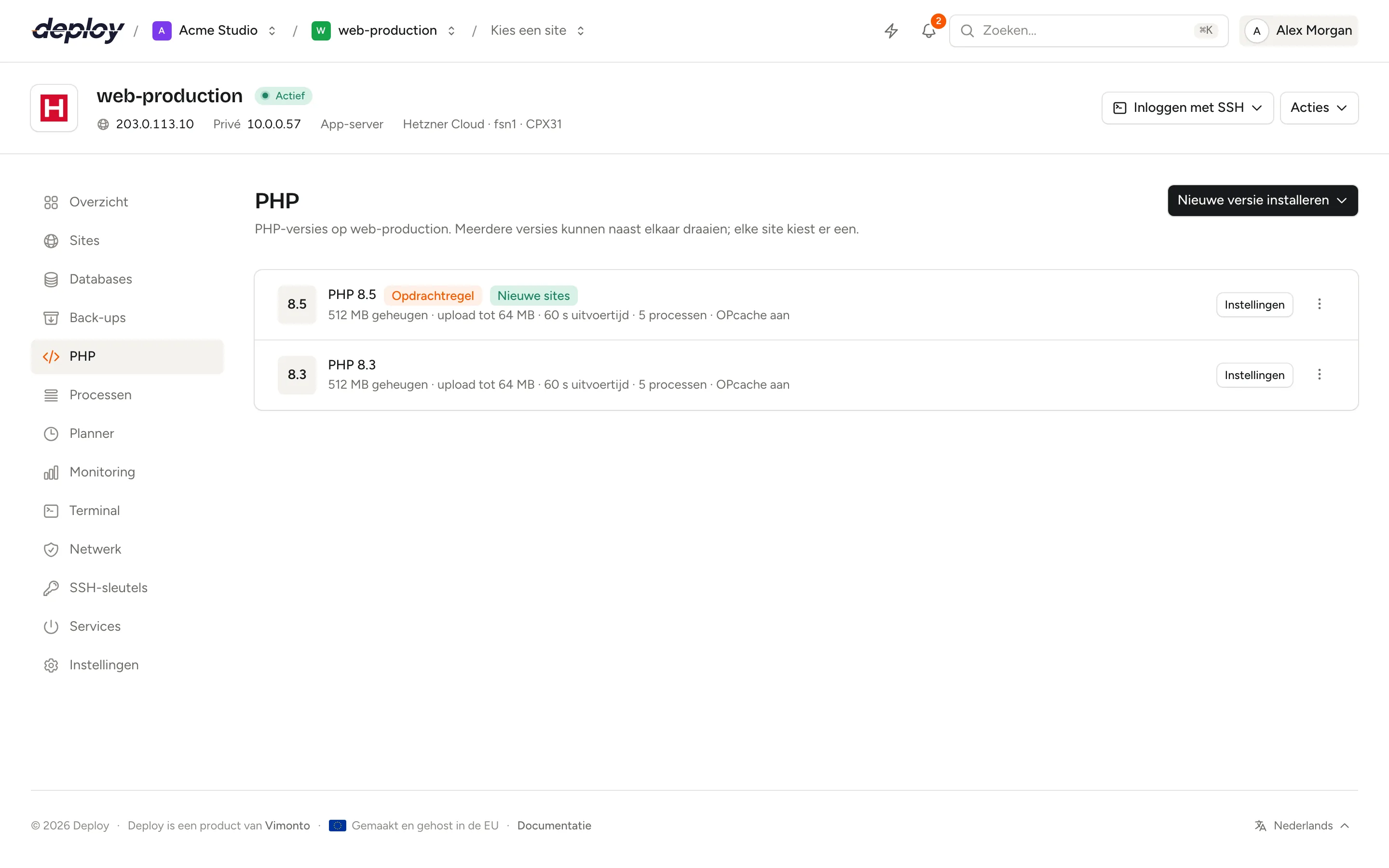Click the lightning bolt icon in header
Image resolution: width=1389 pixels, height=868 pixels.
[891, 30]
